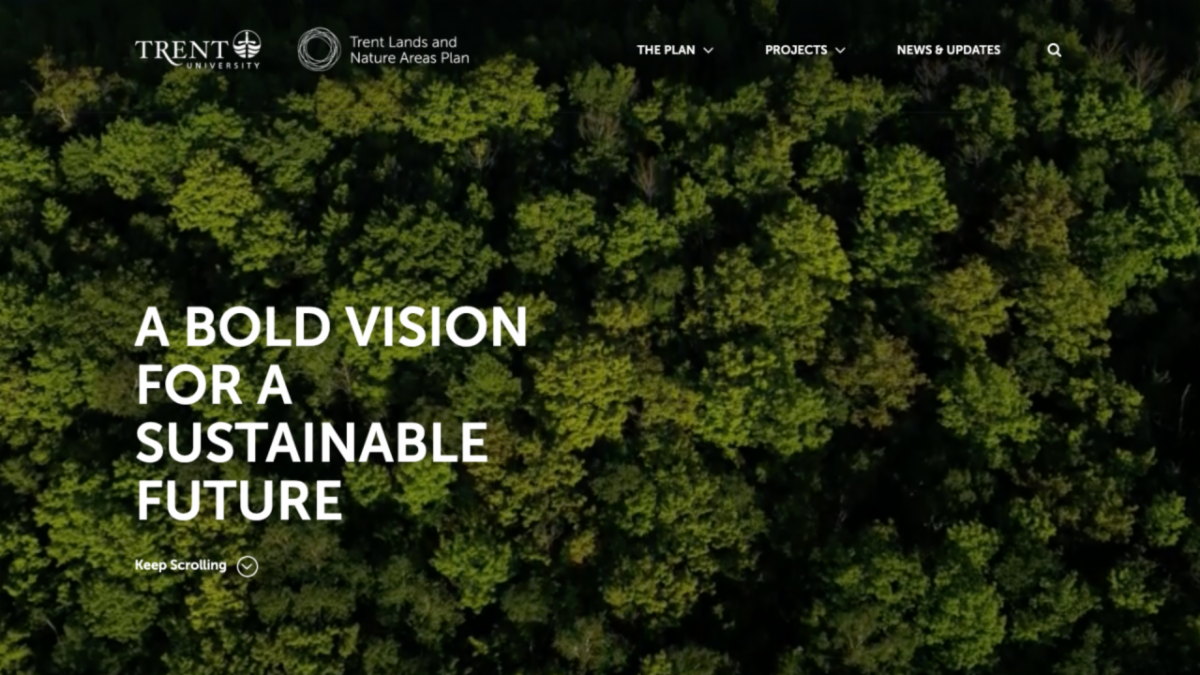Select the A BOLD VISION heading line
This screenshot has height=675, width=1200.
click(331, 327)
